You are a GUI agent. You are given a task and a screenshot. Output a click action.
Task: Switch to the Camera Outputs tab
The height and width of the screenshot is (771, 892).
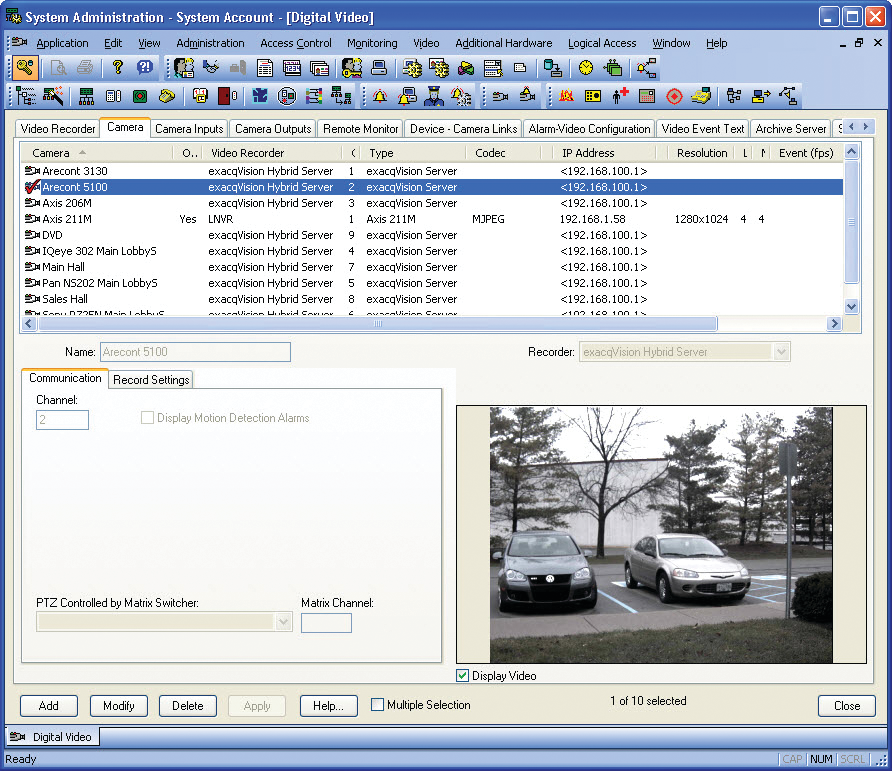[x=272, y=128]
